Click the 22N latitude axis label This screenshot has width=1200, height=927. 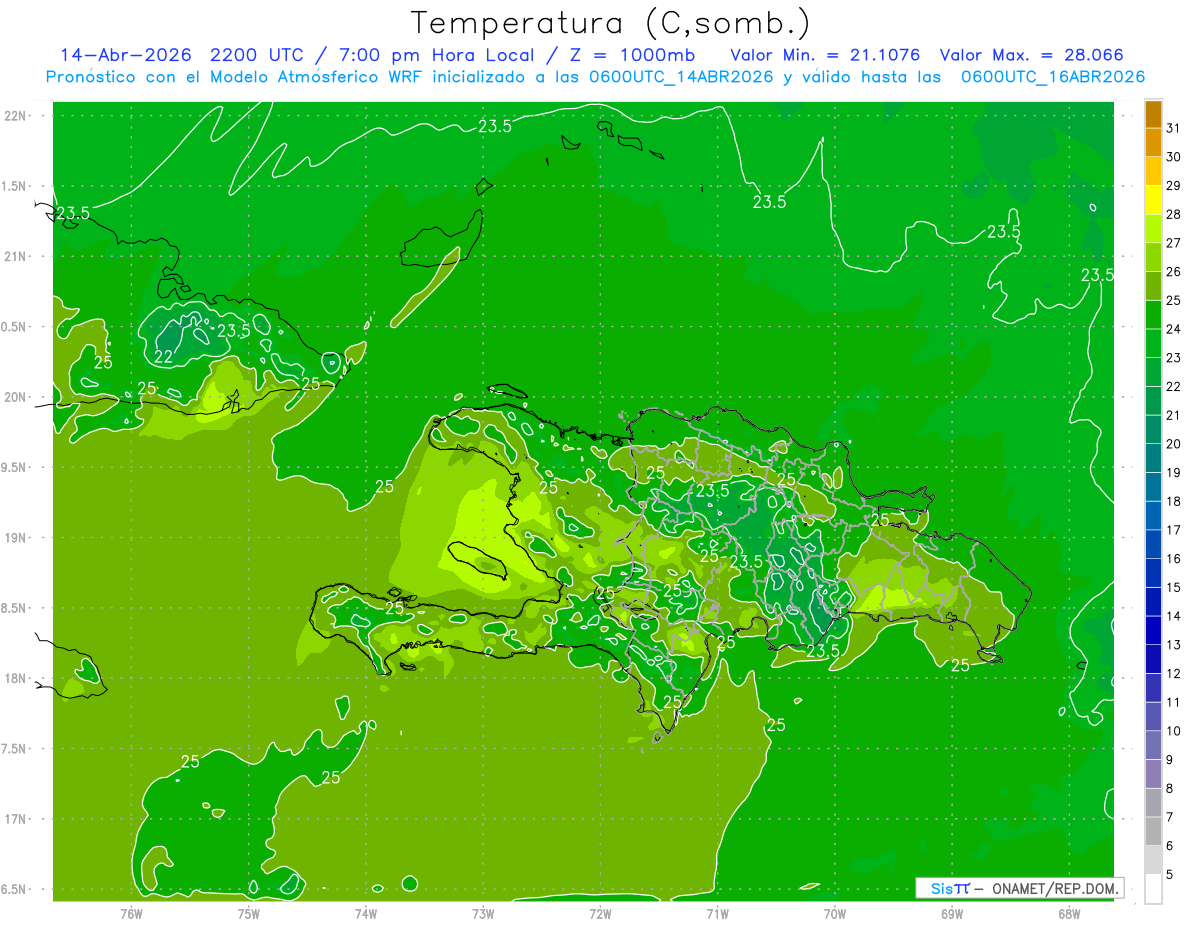(15, 116)
